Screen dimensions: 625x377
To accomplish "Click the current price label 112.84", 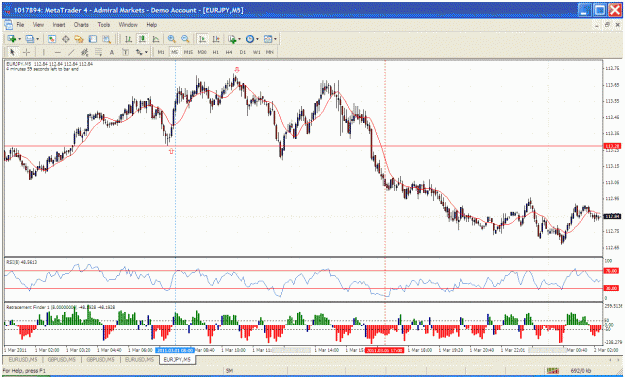I will click(612, 216).
